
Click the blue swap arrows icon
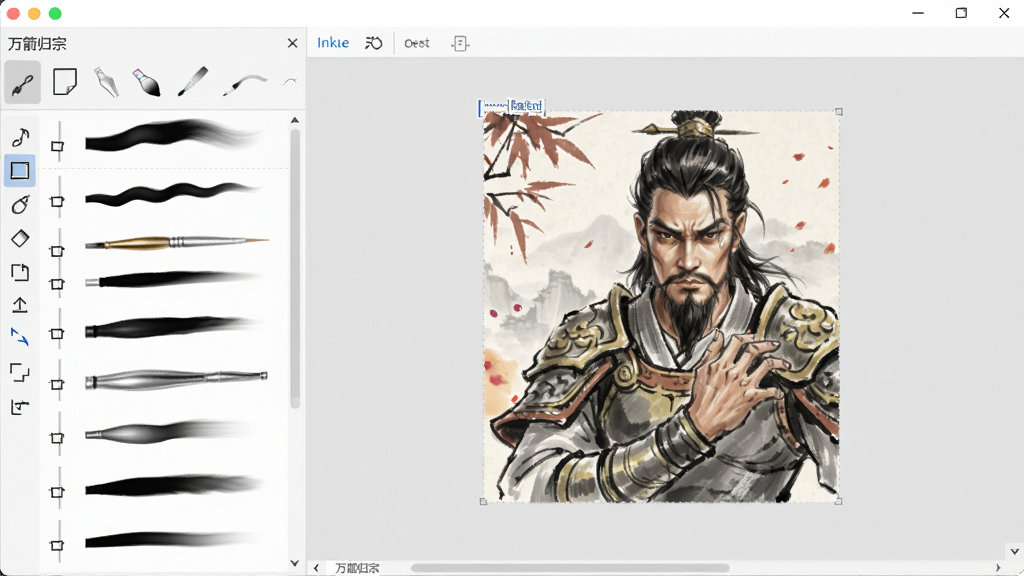(20, 338)
